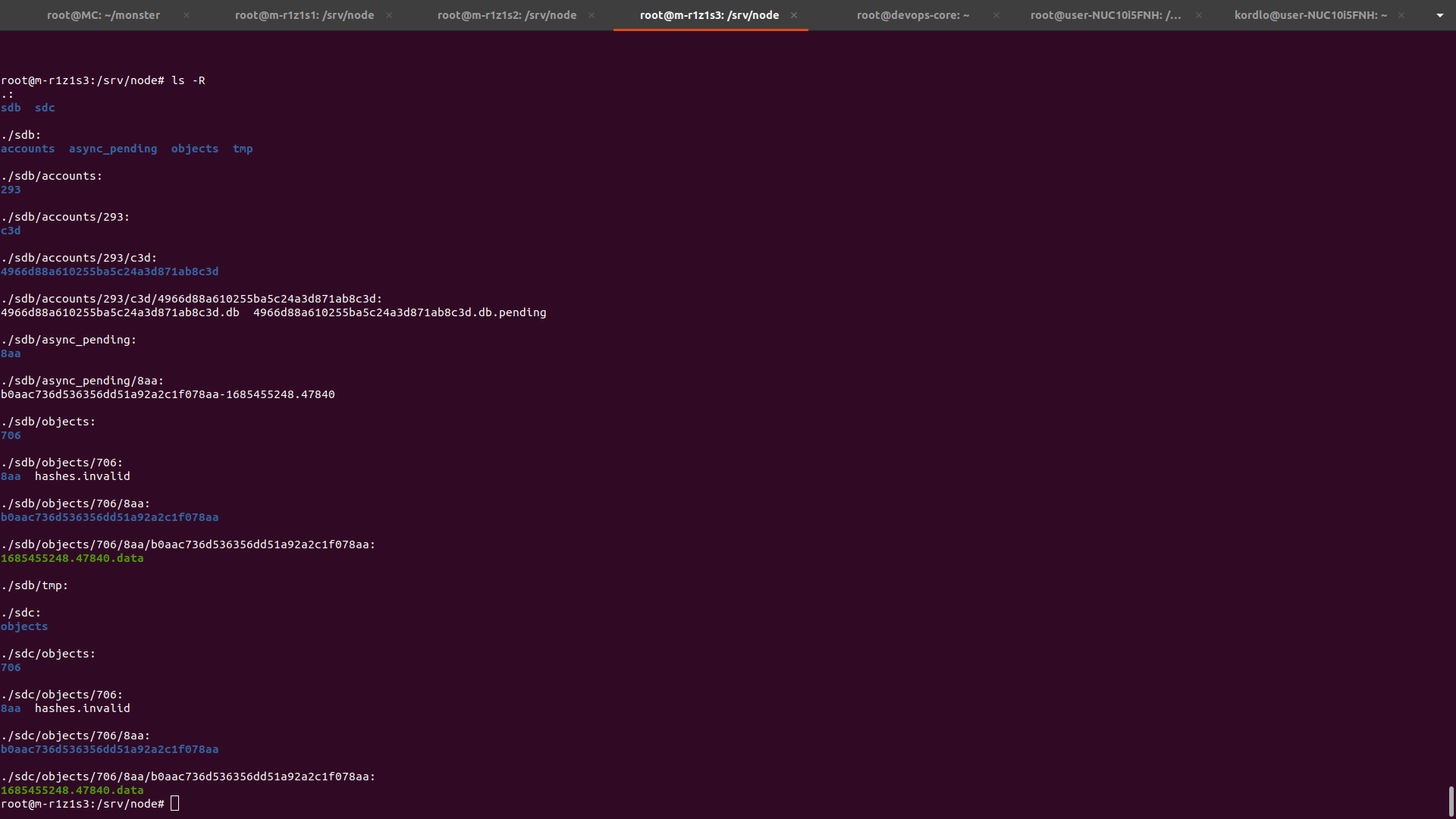Click the terminal prompt cursor
Viewport: 1456px width, 819px height.
tap(175, 804)
